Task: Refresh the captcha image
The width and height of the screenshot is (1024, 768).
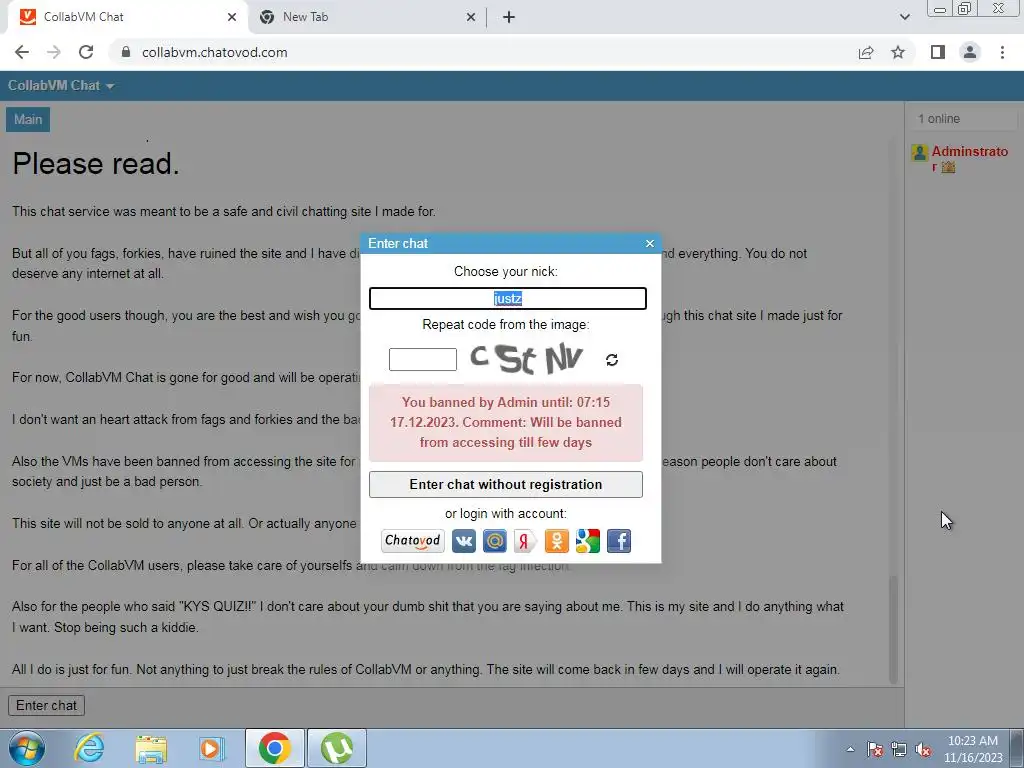Action: [612, 360]
